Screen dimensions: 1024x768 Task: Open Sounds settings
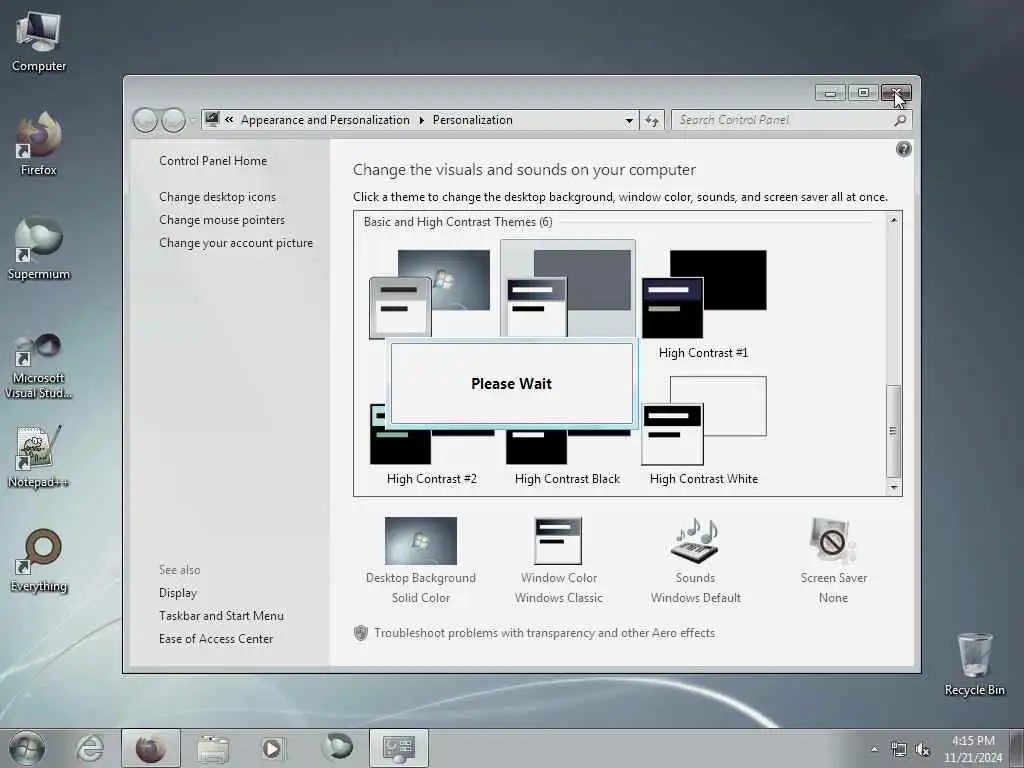[x=696, y=560]
